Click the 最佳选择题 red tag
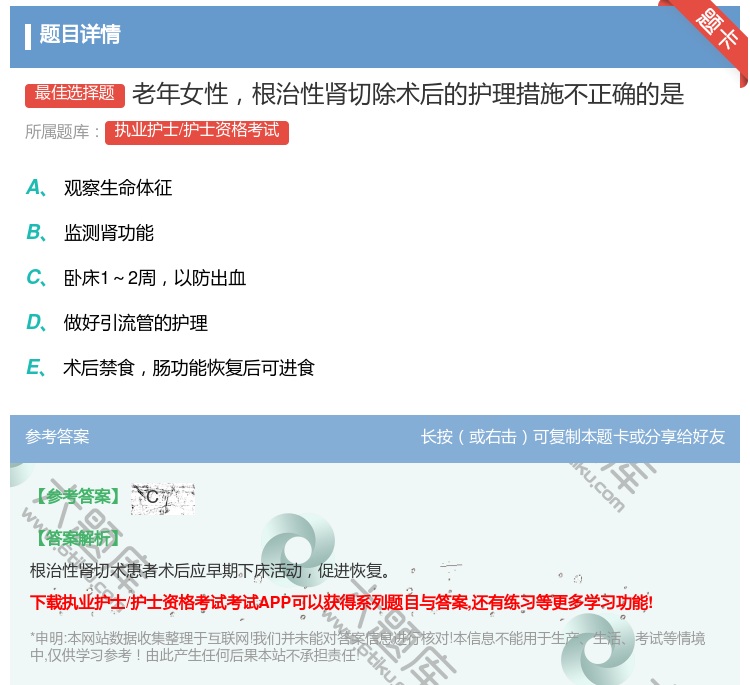Screen dimensions: 750x685 [x=75, y=94]
